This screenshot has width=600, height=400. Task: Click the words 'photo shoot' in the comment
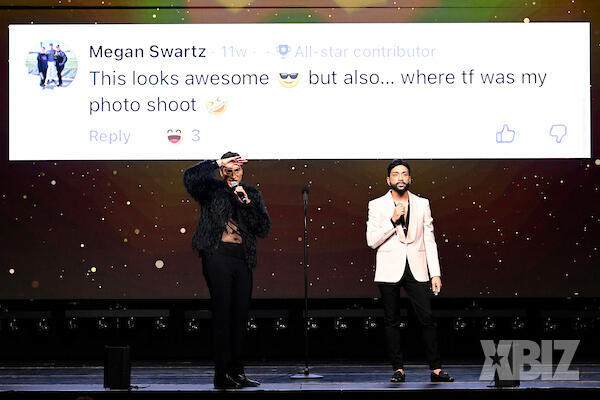click(x=143, y=105)
